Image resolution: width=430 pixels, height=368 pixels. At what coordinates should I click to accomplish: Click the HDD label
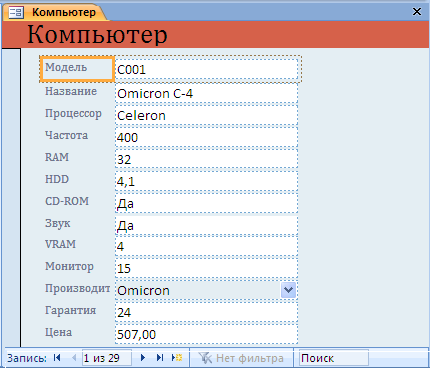coord(57,179)
